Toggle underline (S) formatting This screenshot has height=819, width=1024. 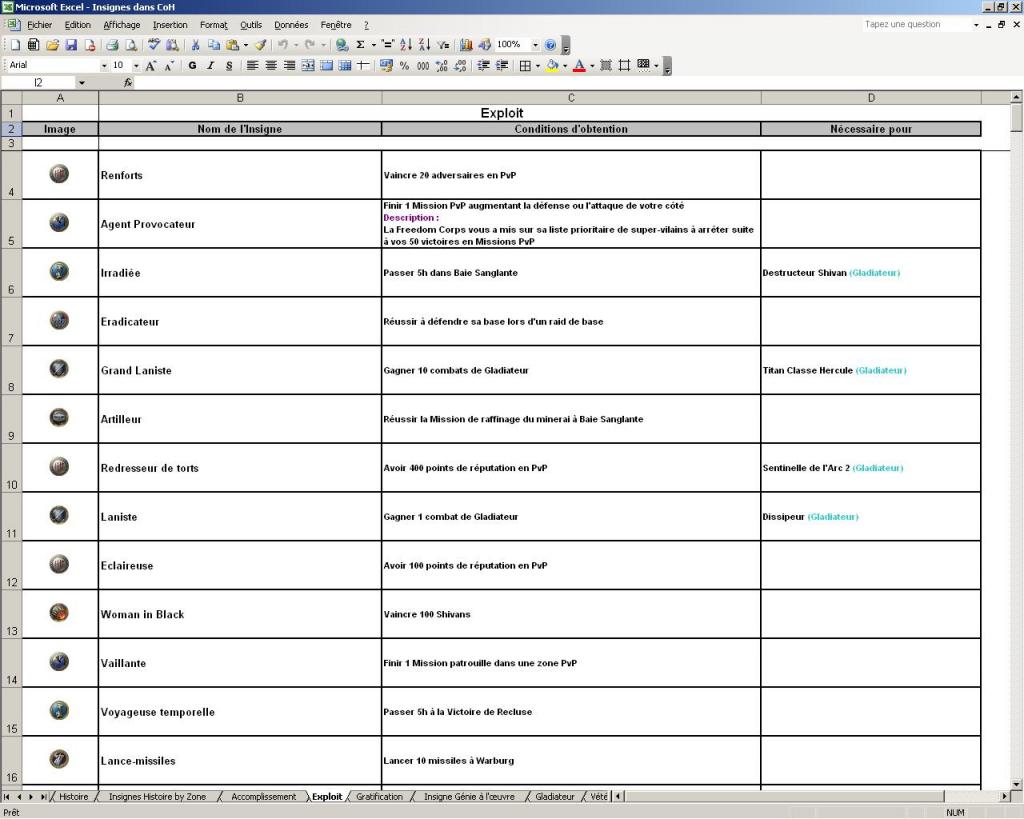click(229, 65)
